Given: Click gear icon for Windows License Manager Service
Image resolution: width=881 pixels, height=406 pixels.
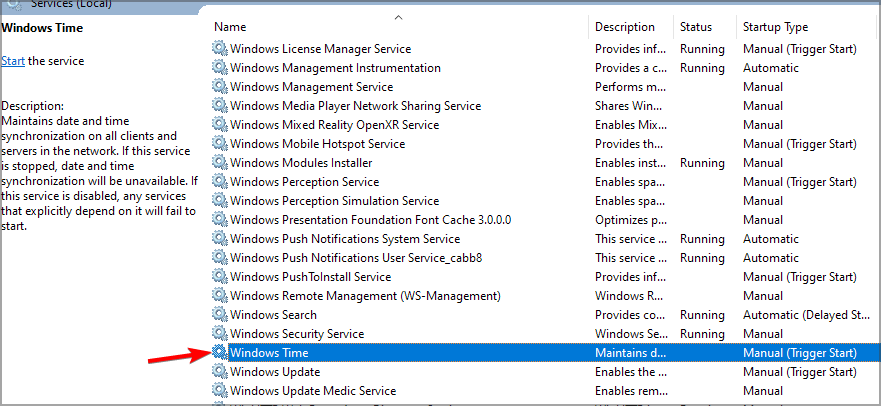Looking at the screenshot, I should [x=219, y=49].
